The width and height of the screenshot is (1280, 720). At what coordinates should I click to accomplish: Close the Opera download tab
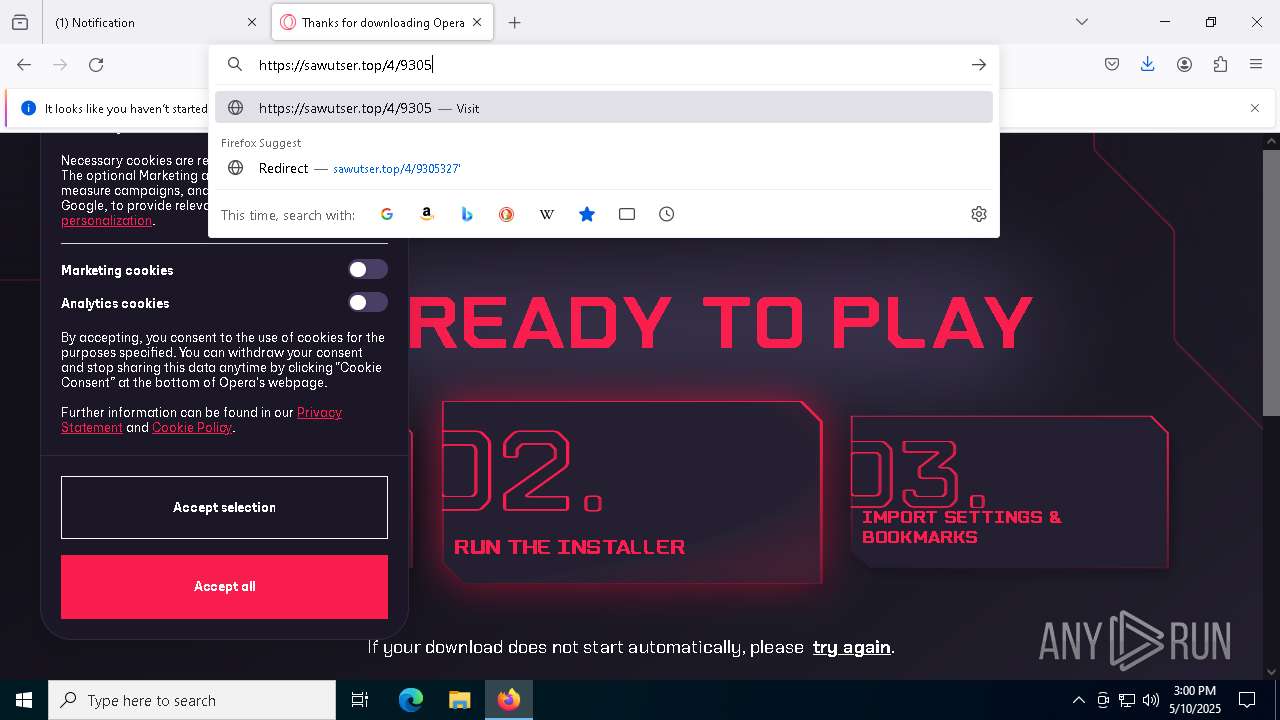(x=477, y=22)
